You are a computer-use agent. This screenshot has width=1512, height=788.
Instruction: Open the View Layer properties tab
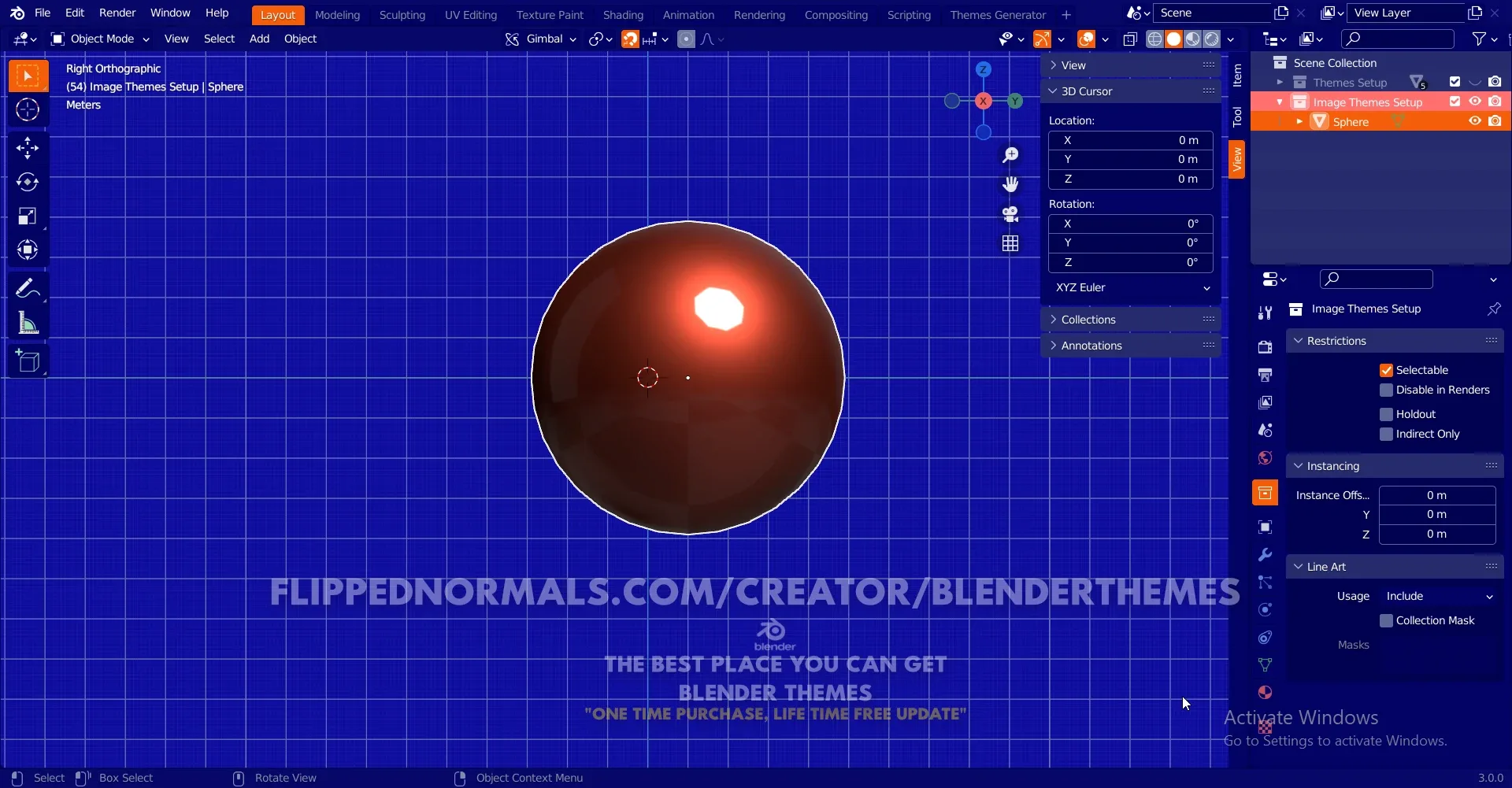coord(1265,402)
